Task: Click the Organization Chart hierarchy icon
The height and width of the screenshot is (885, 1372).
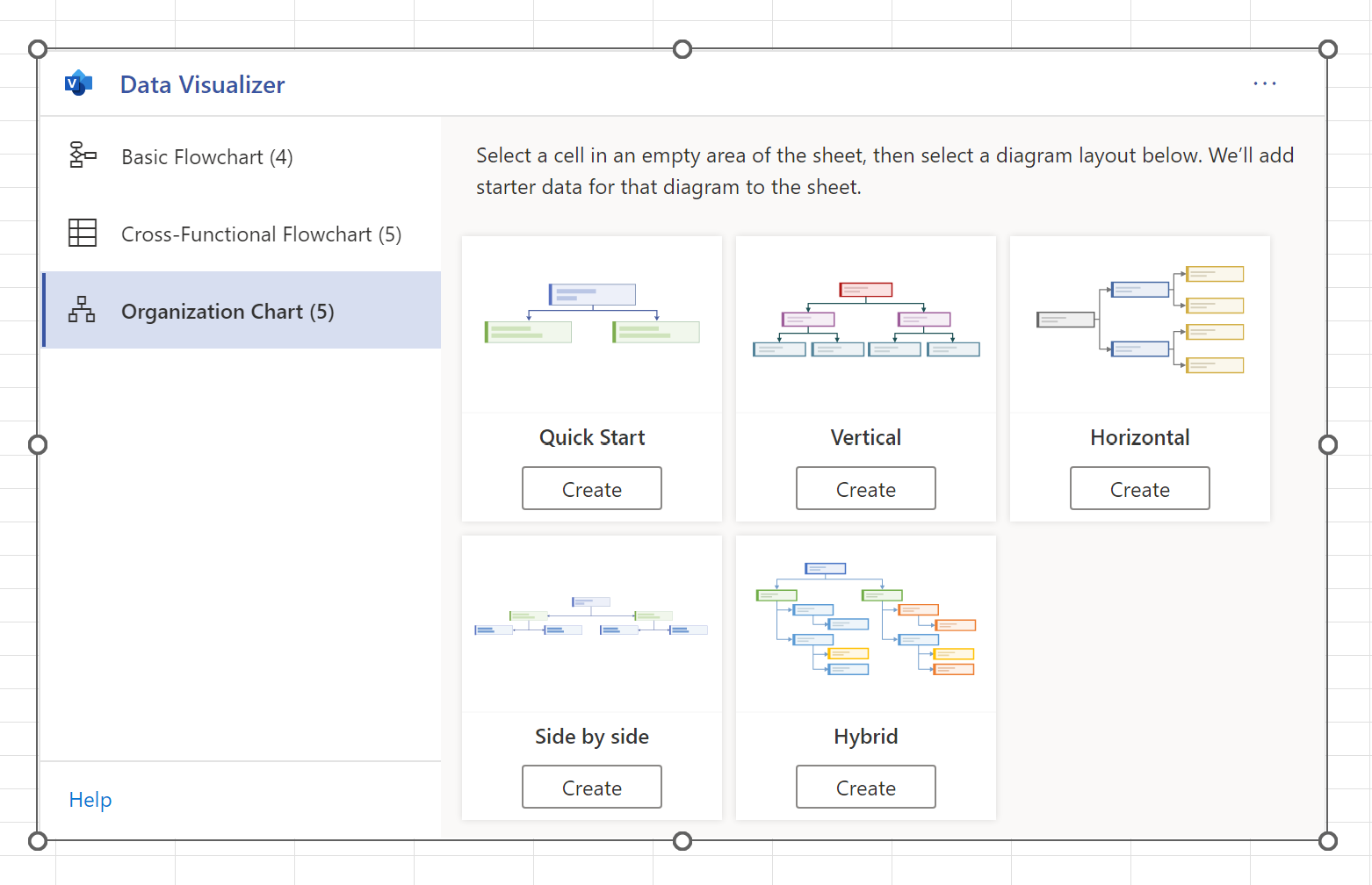Action: (81, 311)
